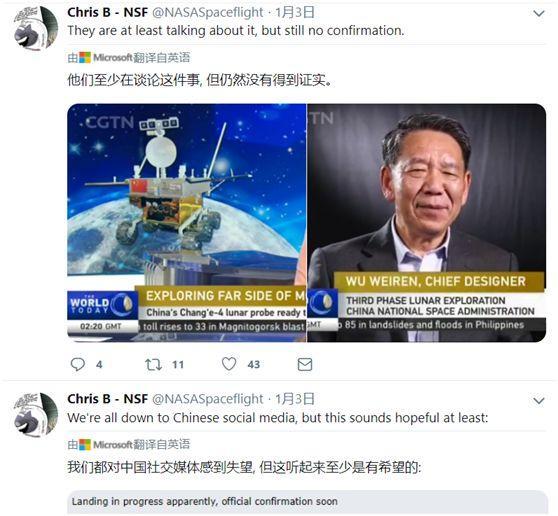Image resolution: width=558 pixels, height=516 pixels.
Task: Open the first tweet's 1月3日 timestamp
Action: click(295, 12)
